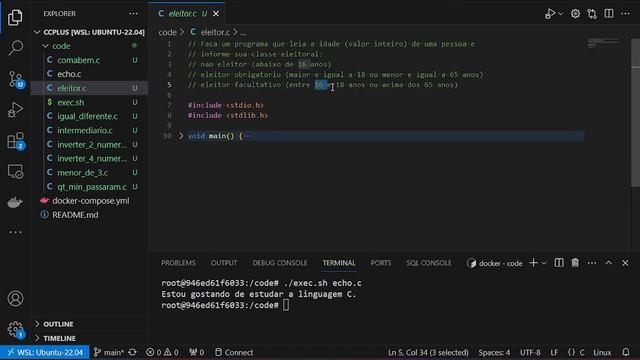640x360 pixels.
Task: Open run options dropdown arrow
Action: 561,13
